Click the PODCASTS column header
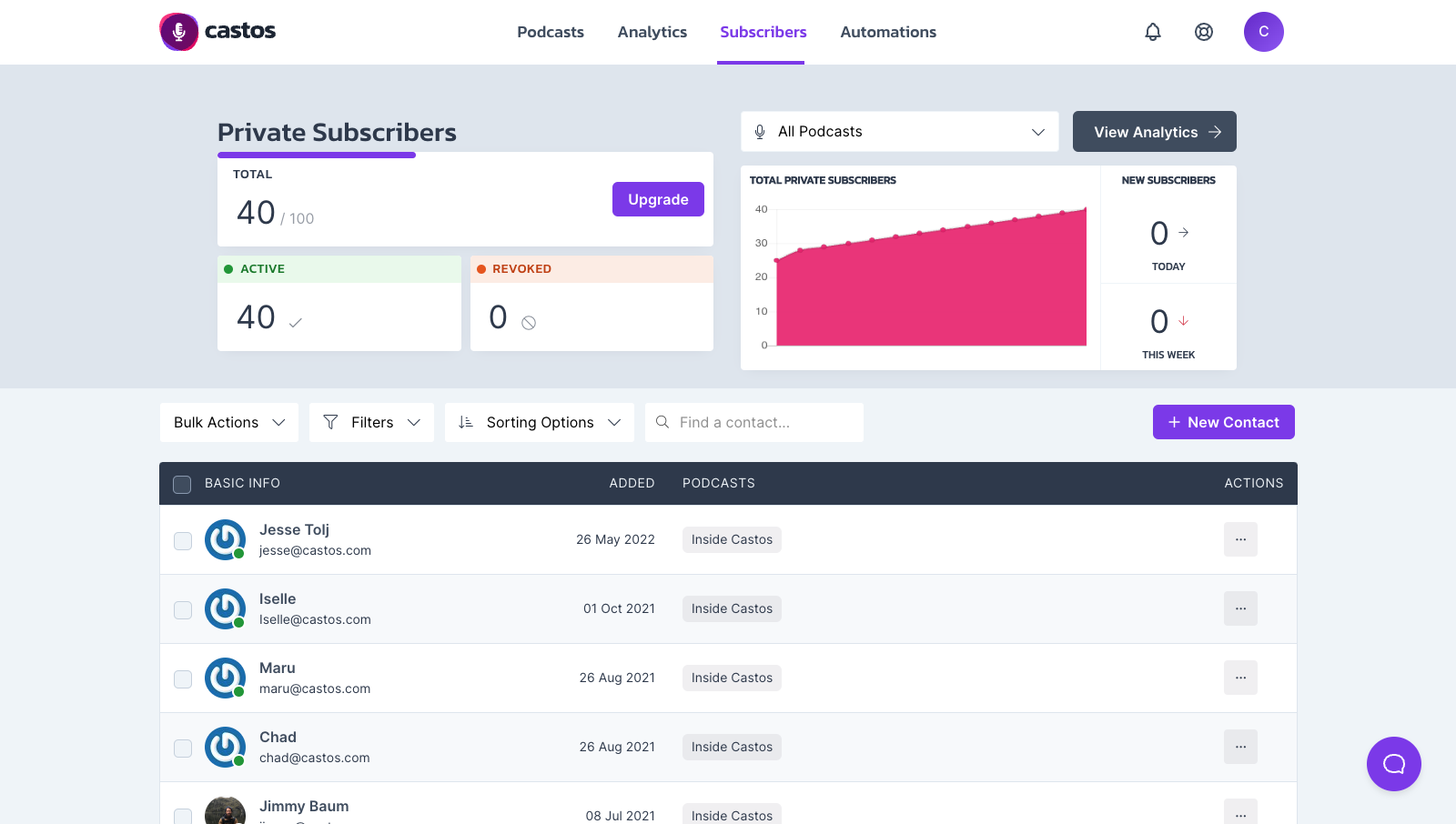Viewport: 1456px width, 824px height. tap(719, 483)
